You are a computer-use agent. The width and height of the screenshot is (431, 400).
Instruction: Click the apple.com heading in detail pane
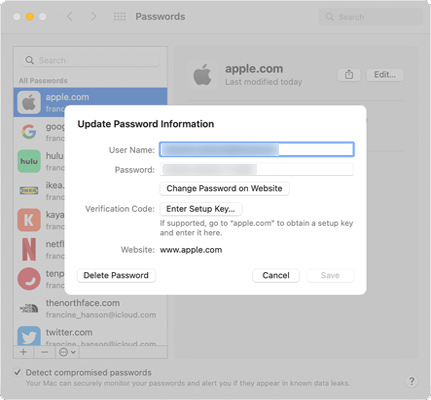[x=254, y=69]
